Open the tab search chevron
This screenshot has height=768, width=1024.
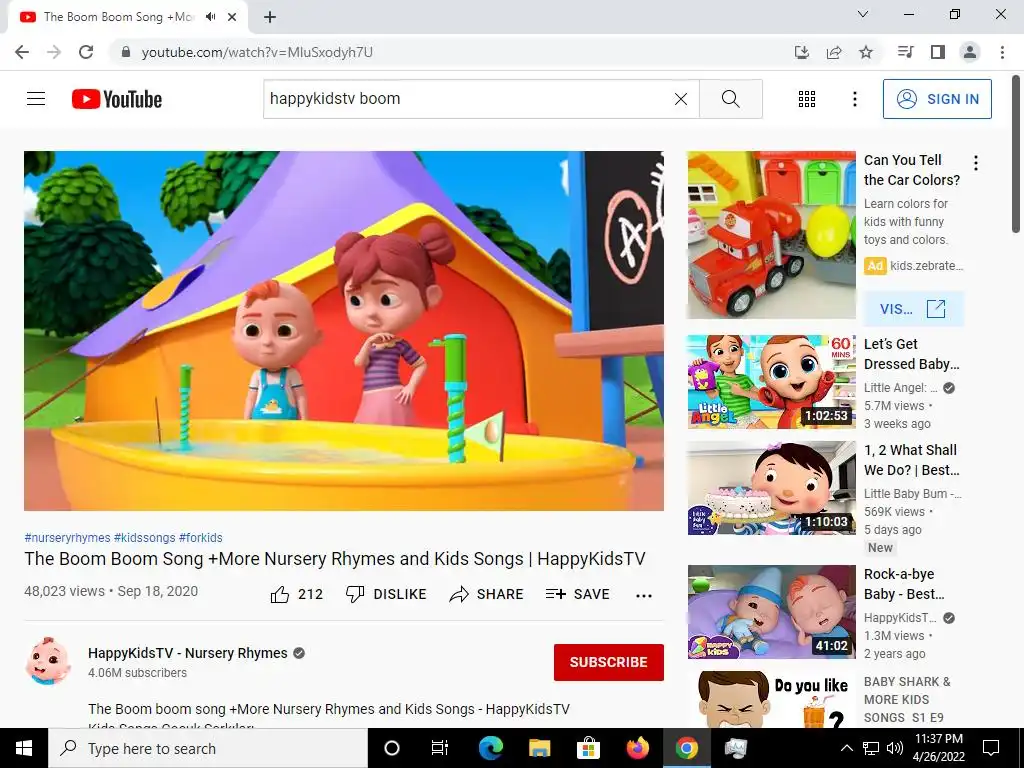click(x=863, y=14)
